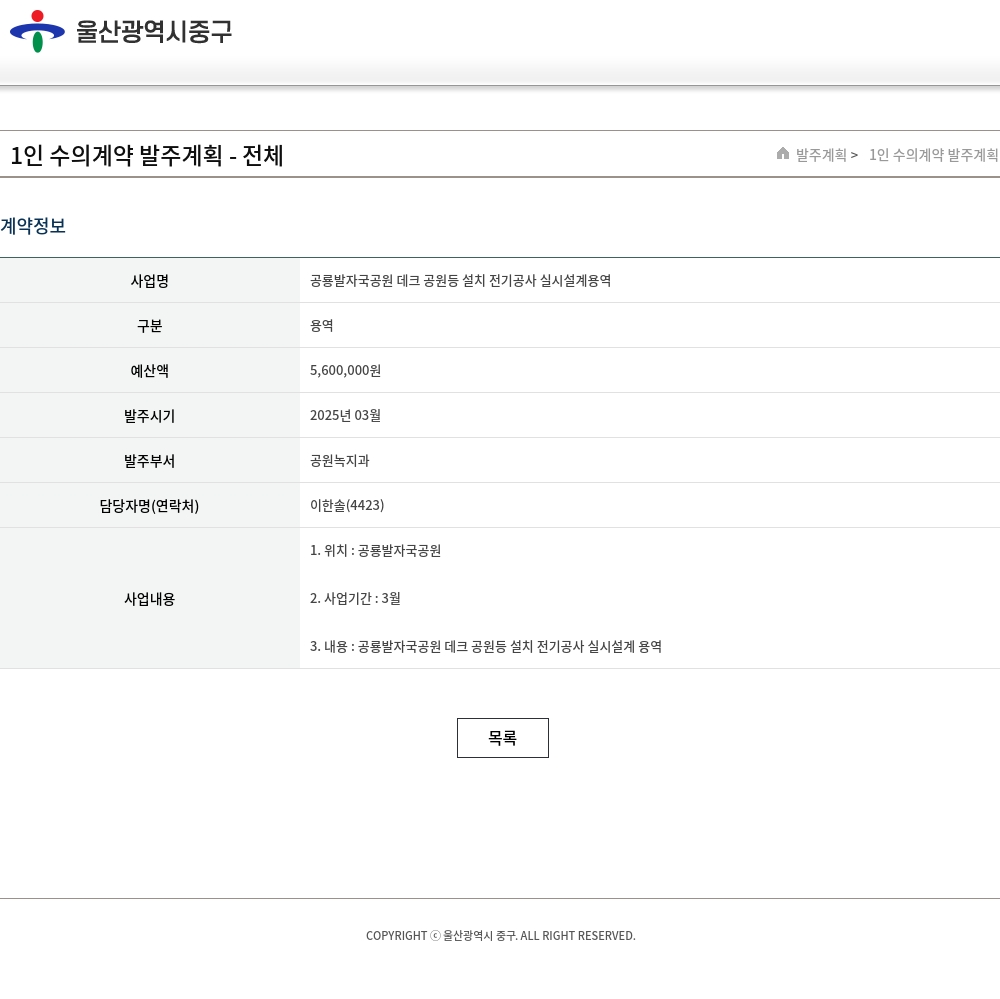Click the page title 1인 수의계약 발주계획 - 전체
The image size is (1000, 999).
tap(147, 156)
